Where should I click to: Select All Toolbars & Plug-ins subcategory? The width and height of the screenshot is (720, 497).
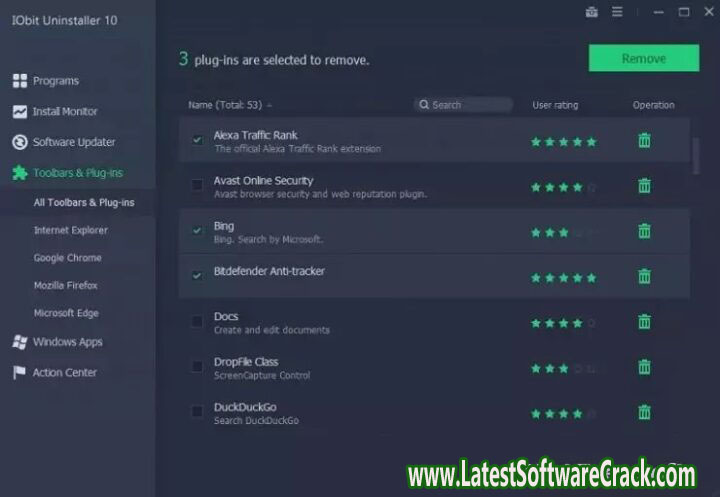pos(84,203)
